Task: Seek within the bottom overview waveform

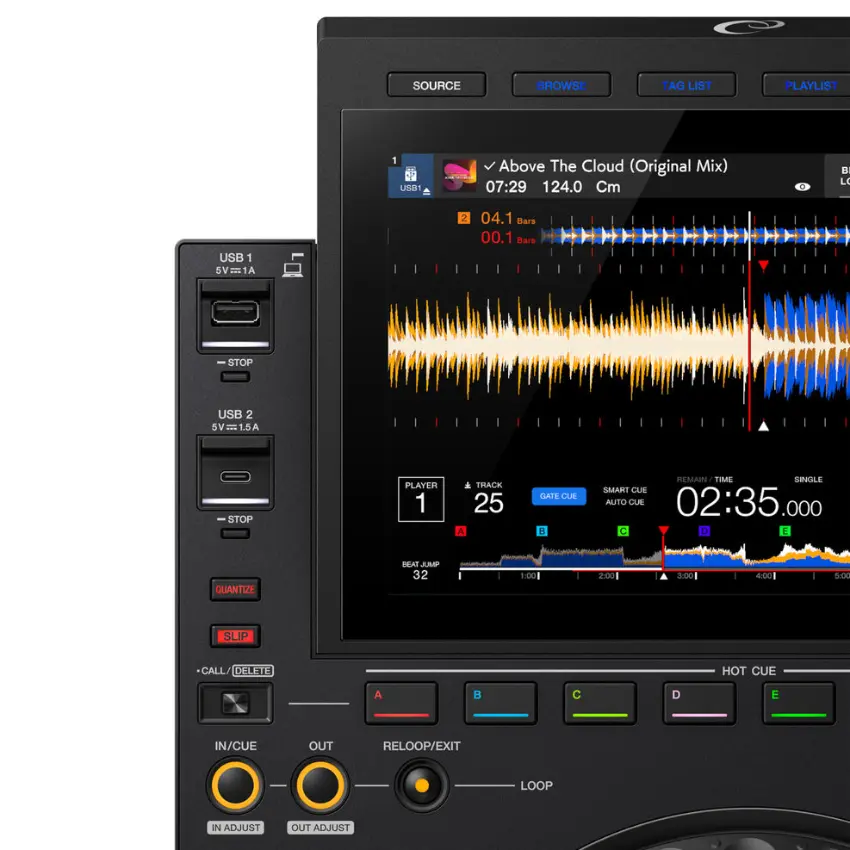Action: click(x=655, y=557)
